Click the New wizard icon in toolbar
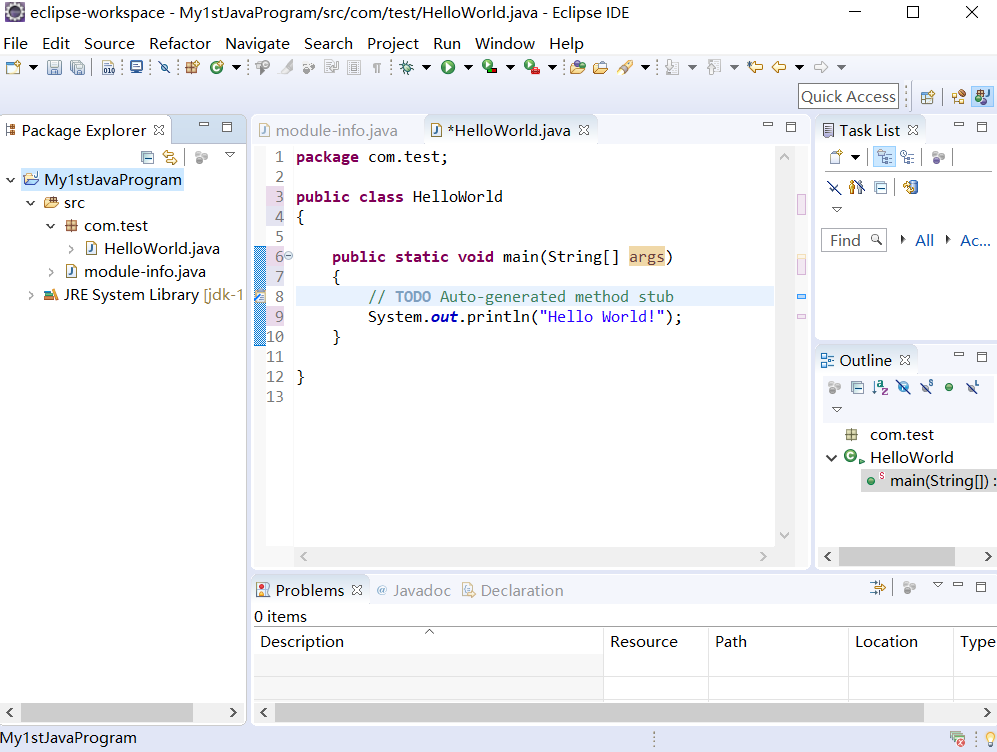This screenshot has width=997, height=752. [x=13, y=67]
